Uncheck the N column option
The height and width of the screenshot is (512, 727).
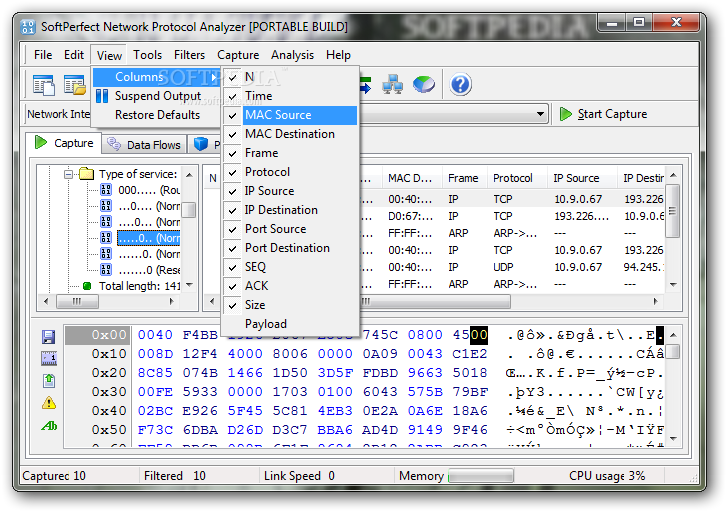pos(290,77)
